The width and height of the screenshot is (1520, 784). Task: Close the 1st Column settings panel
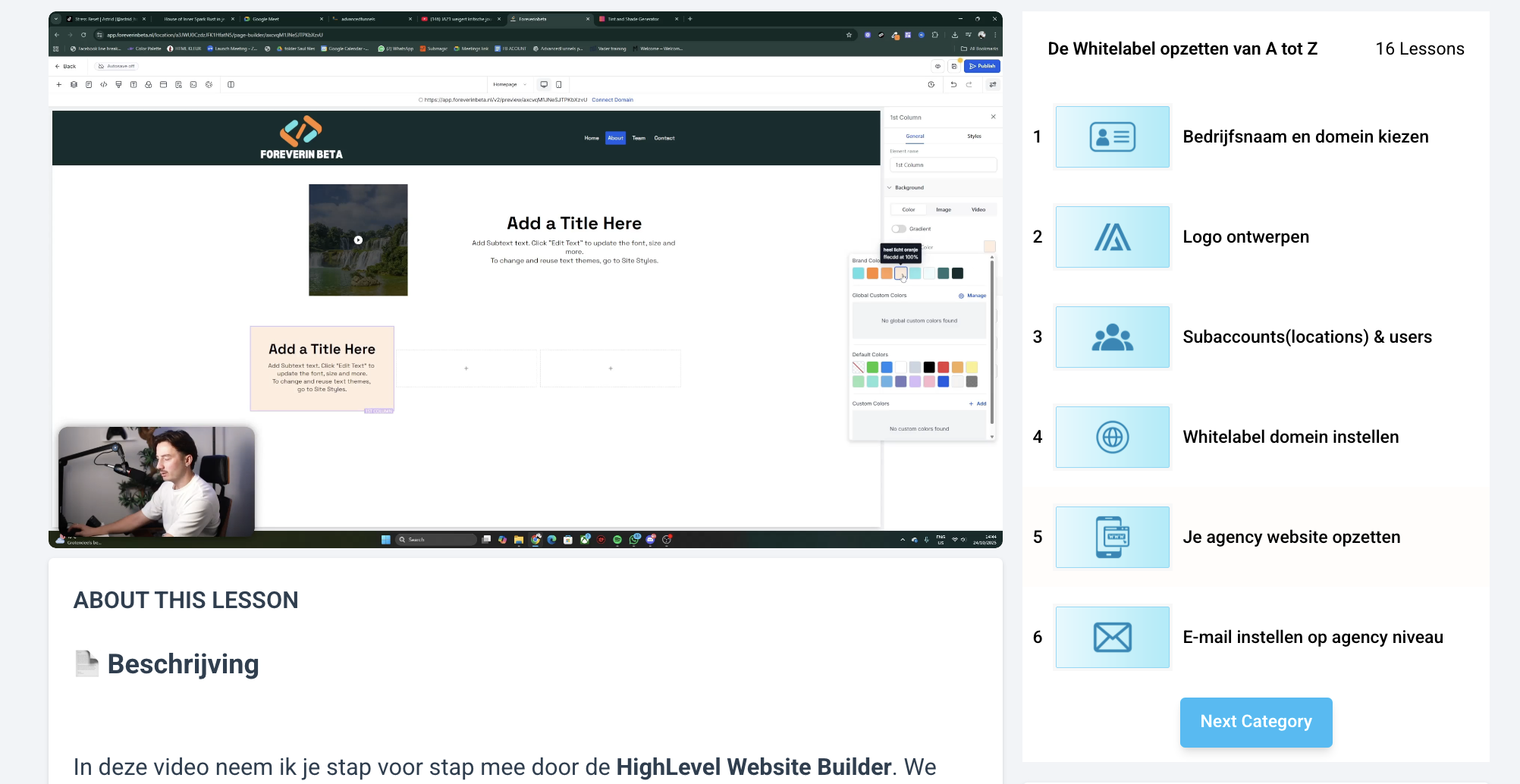pyautogui.click(x=994, y=117)
